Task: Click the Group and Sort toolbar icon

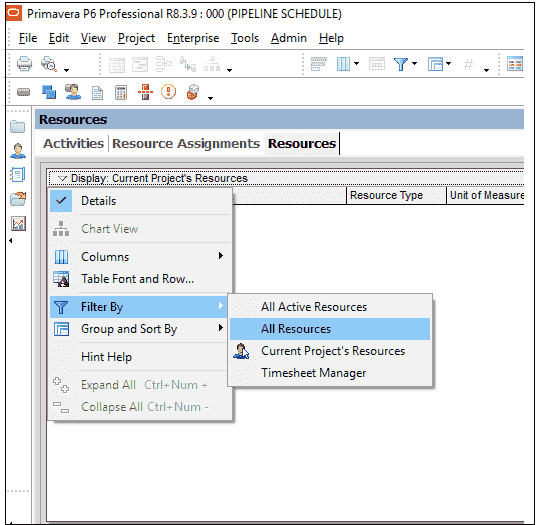Action: point(435,64)
